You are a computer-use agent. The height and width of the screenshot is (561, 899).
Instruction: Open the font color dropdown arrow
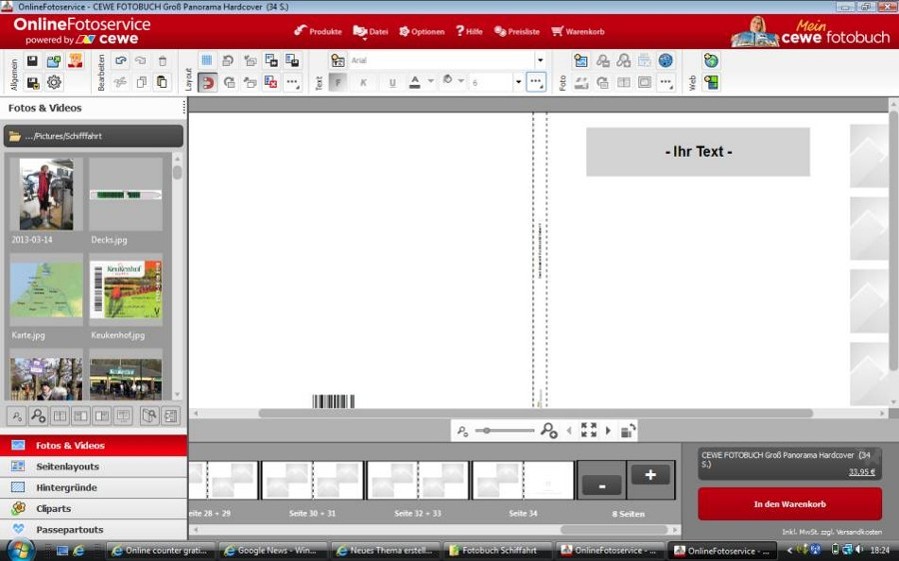(431, 81)
